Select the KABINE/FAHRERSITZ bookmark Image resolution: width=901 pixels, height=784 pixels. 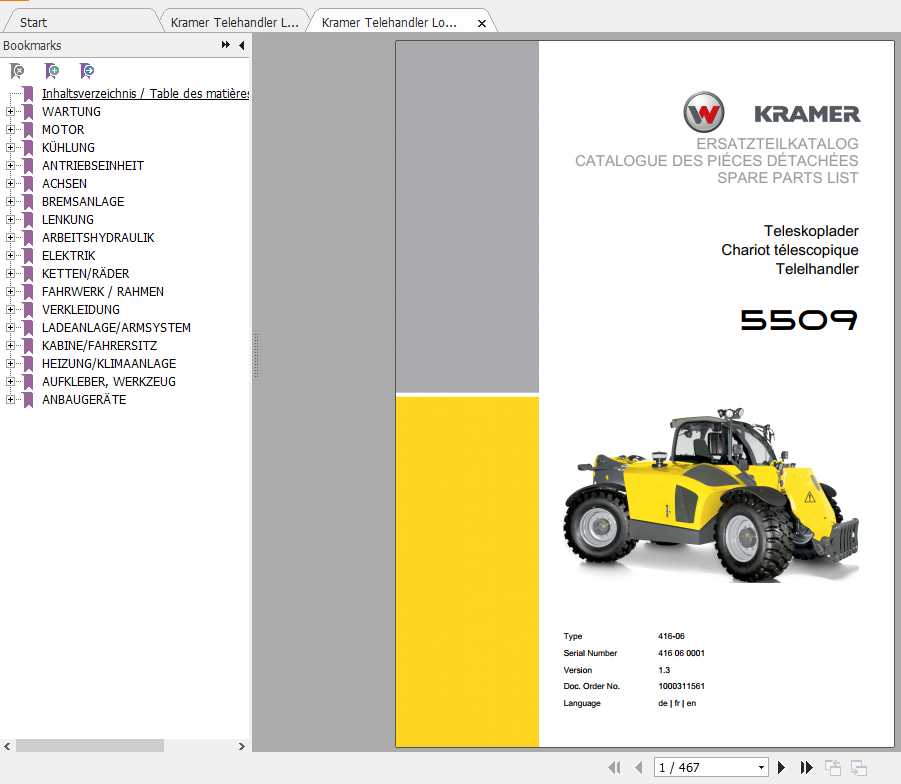point(99,345)
